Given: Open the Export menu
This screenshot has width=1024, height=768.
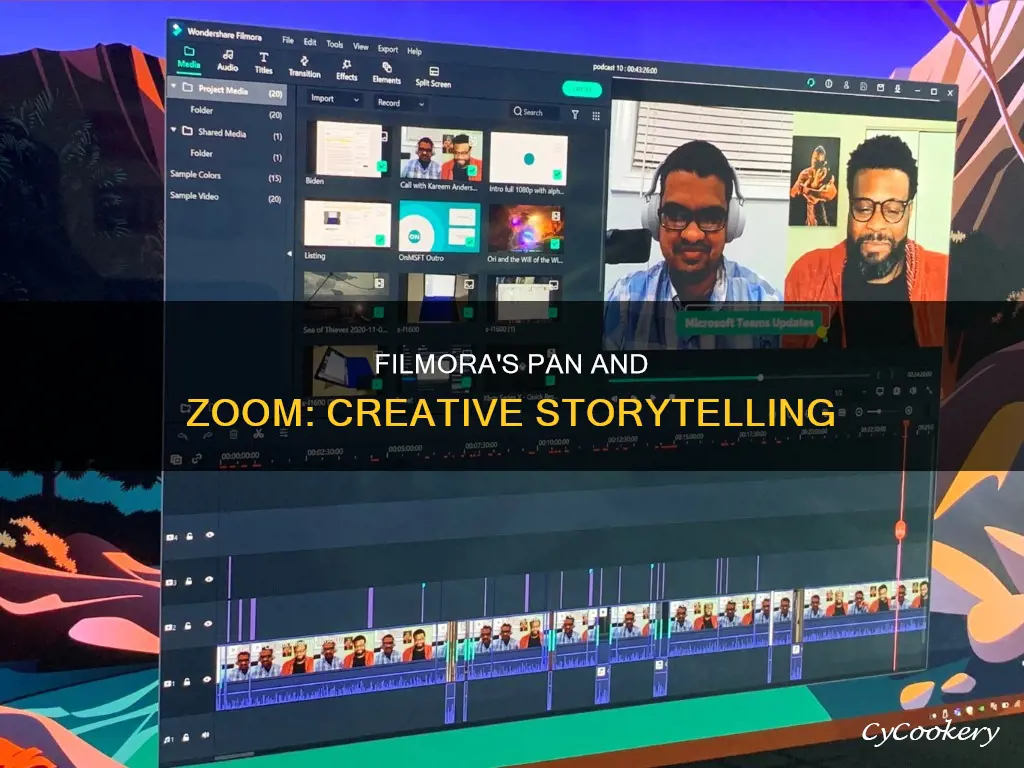Looking at the screenshot, I should (x=387, y=48).
